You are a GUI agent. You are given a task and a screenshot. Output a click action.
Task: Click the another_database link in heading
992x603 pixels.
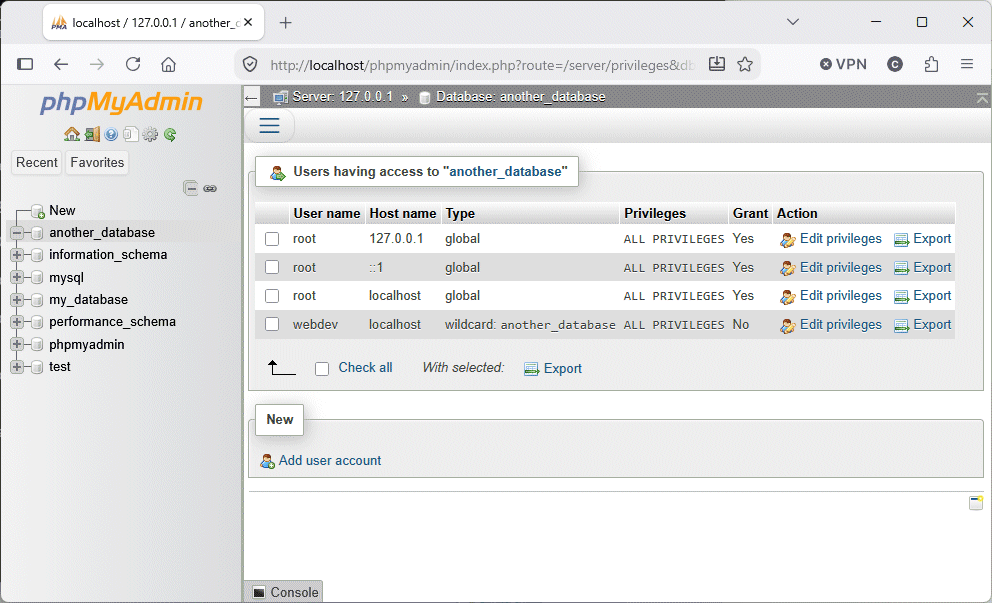coord(505,171)
